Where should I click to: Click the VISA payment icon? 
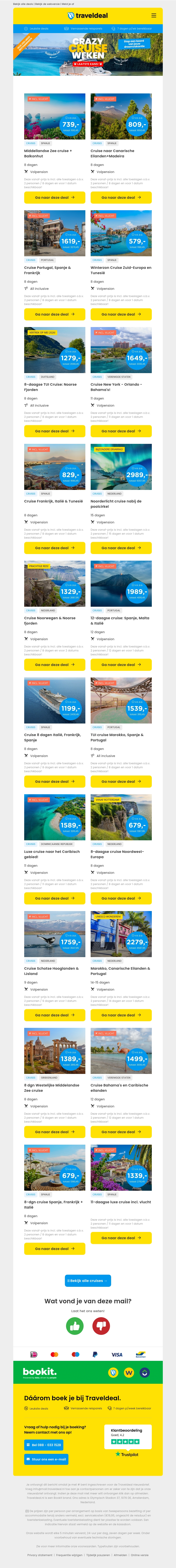pos(117,1354)
